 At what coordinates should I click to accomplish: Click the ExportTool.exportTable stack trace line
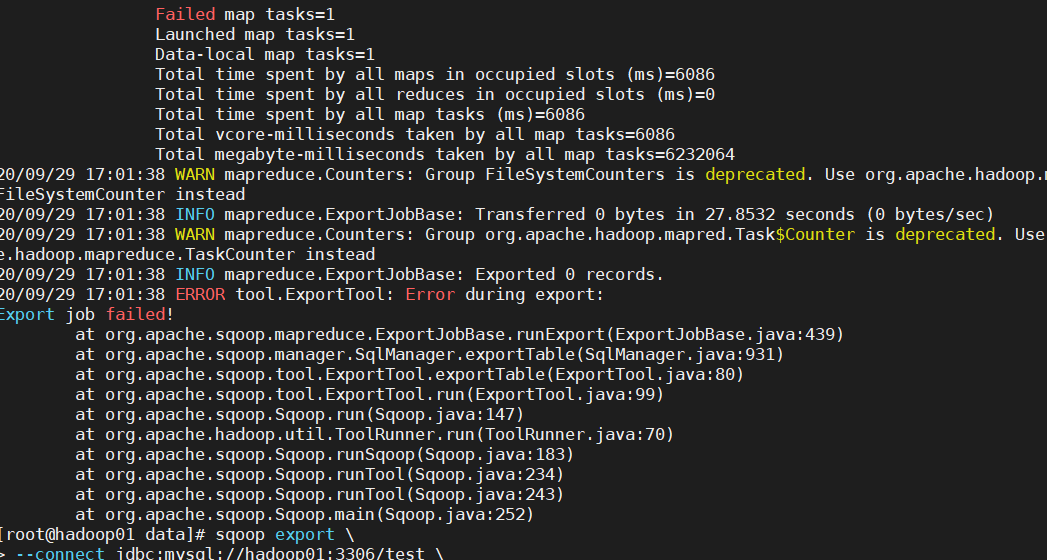410,374
